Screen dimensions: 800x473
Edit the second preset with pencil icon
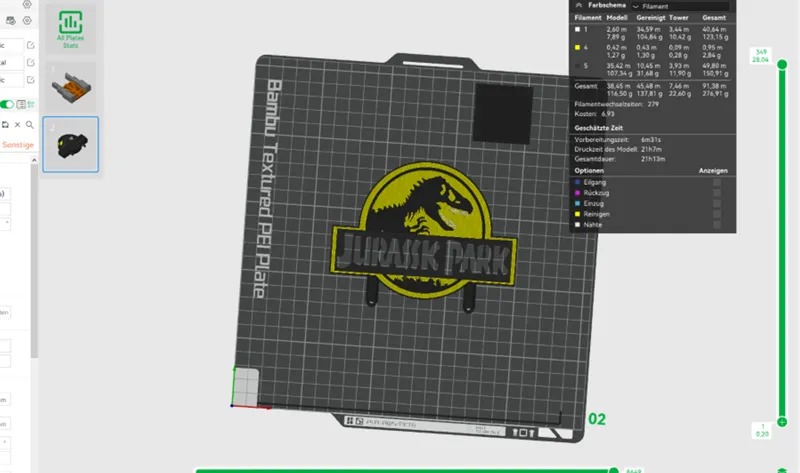31,63
